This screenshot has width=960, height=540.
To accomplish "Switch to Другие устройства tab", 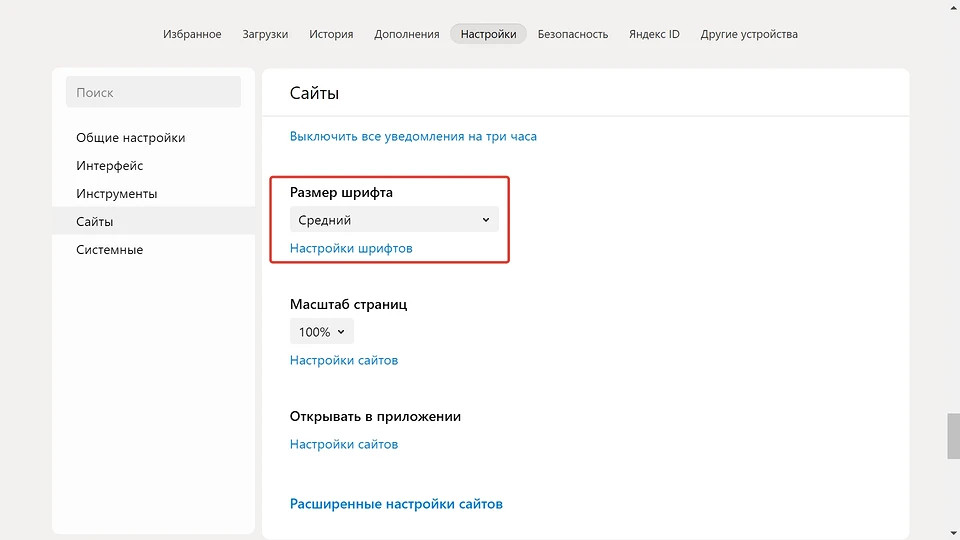I will pos(749,34).
